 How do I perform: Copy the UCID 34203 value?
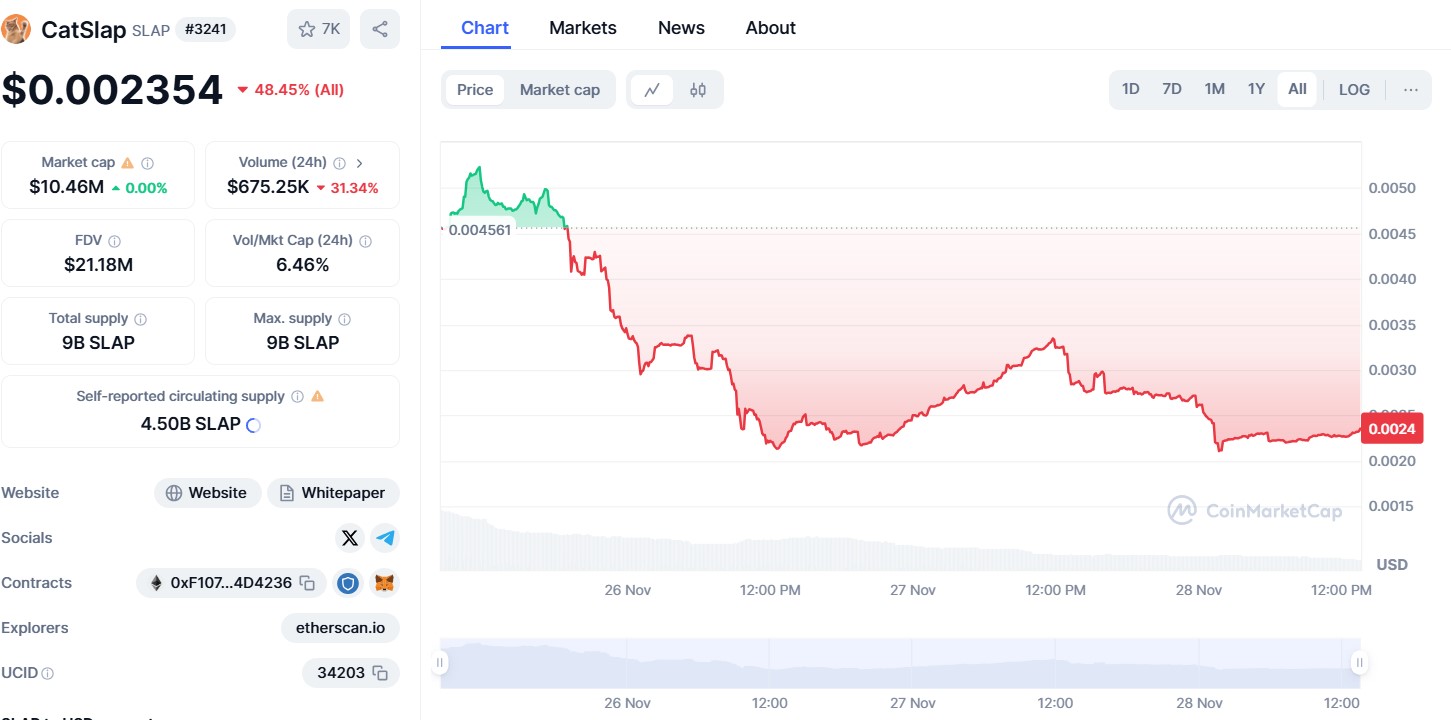coord(380,673)
